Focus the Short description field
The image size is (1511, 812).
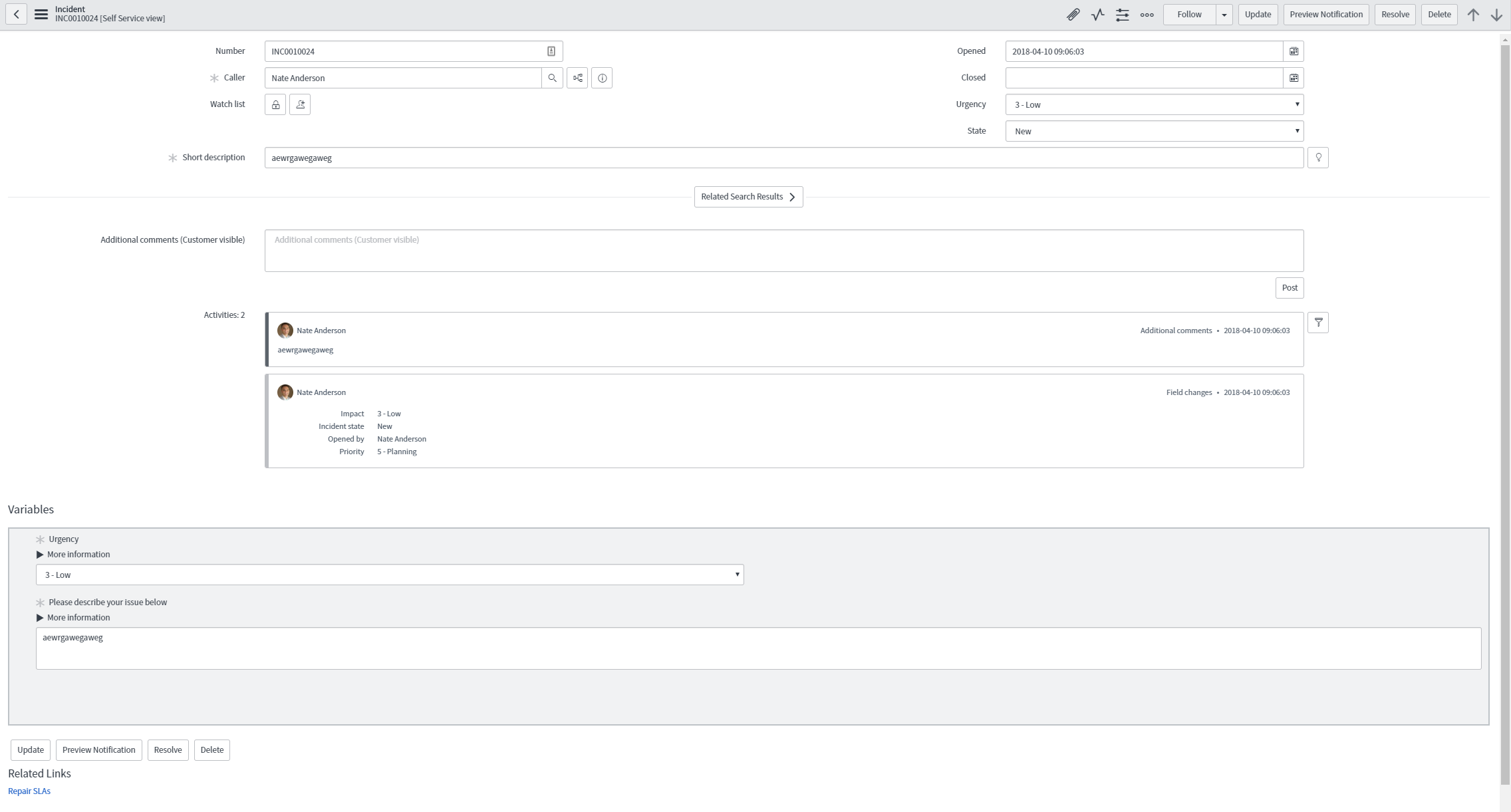pyautogui.click(x=784, y=158)
